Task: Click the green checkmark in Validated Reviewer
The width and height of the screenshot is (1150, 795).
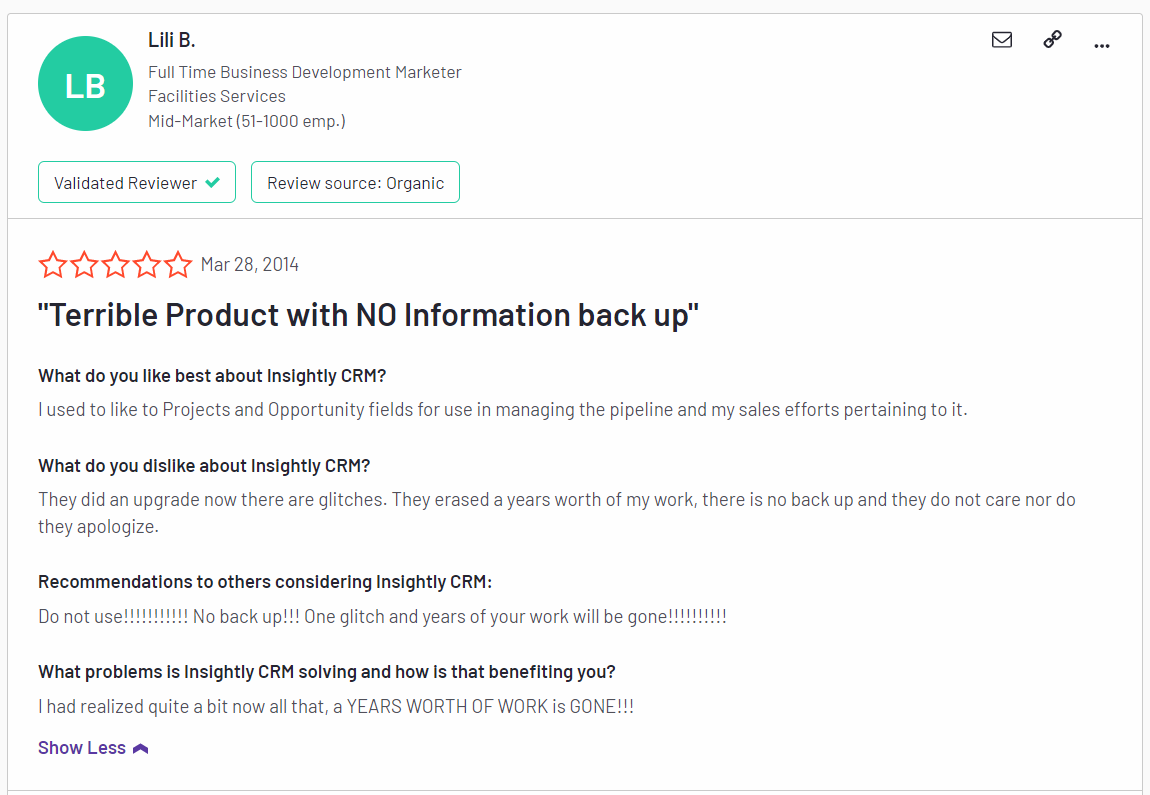Action: [x=213, y=182]
